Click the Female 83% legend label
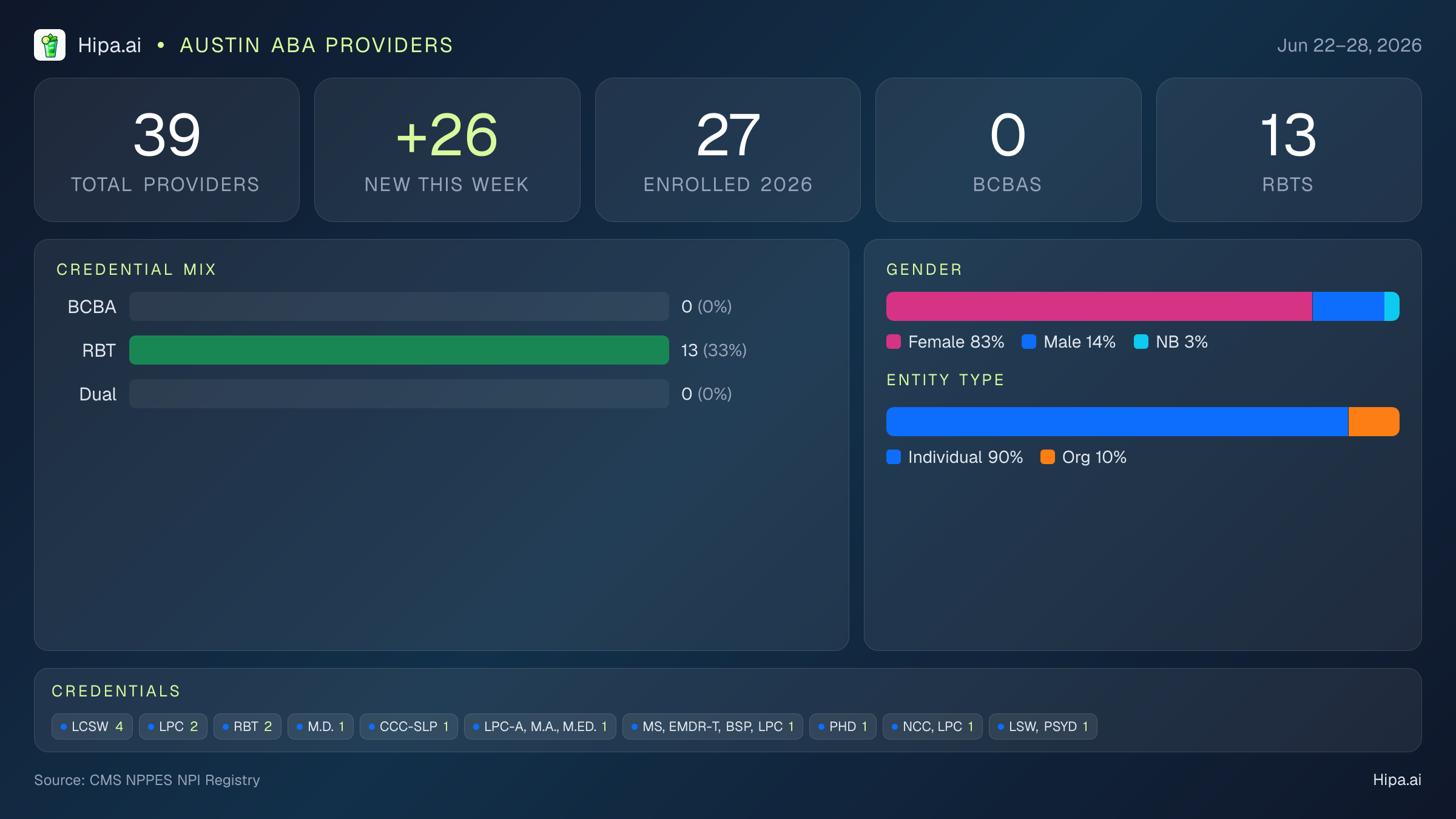Viewport: 1456px width, 819px height. (x=956, y=342)
